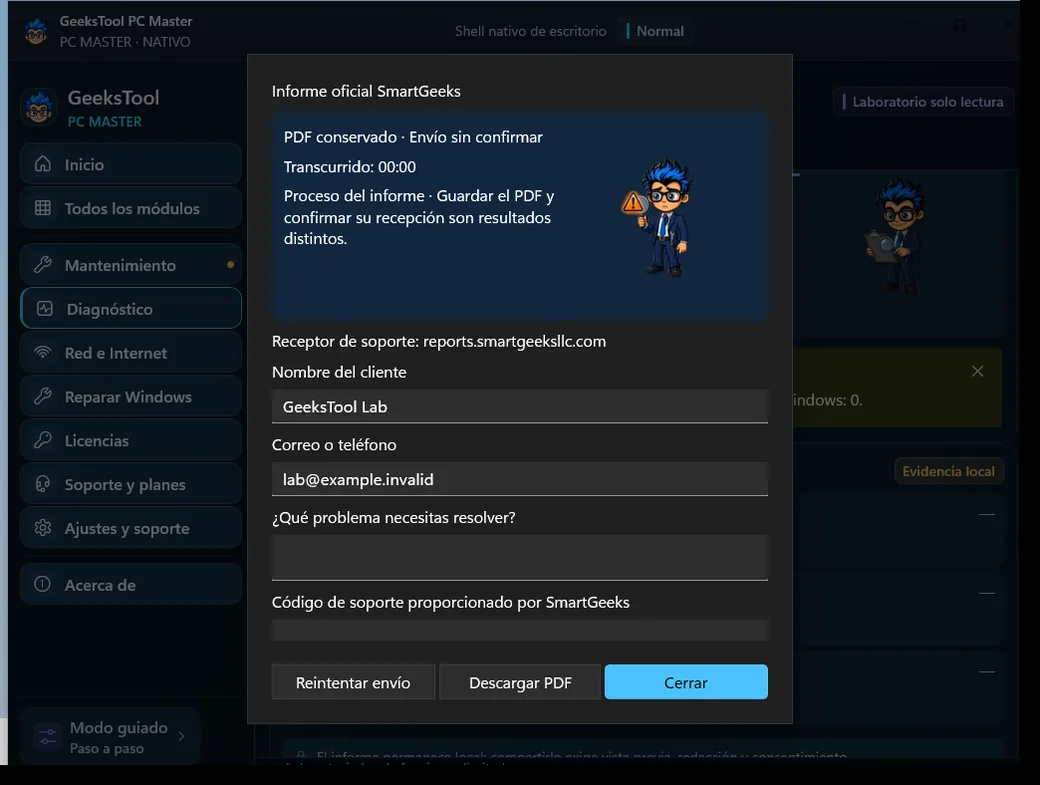Click the 'Transcurrido: 00:00' timer text
1040x785 pixels.
tap(350, 167)
